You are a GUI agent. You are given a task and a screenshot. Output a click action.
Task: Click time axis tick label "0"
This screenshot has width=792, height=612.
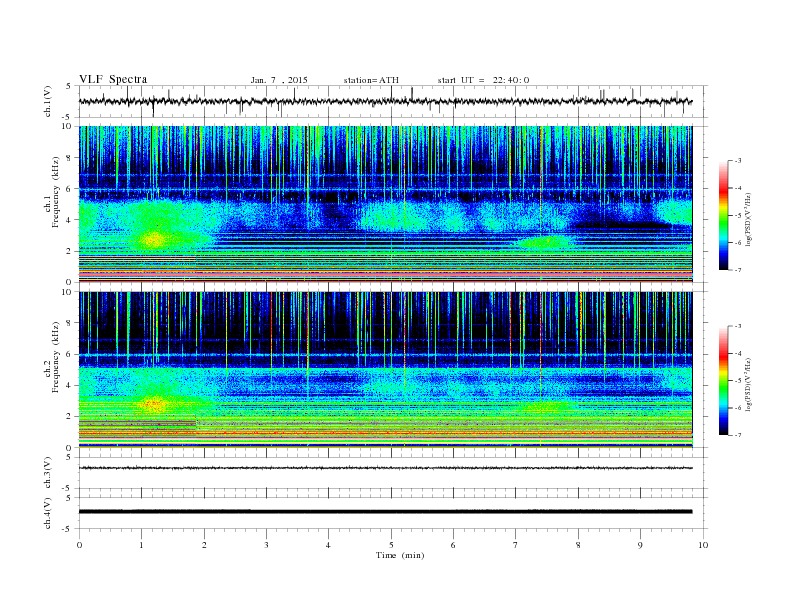pos(79,545)
